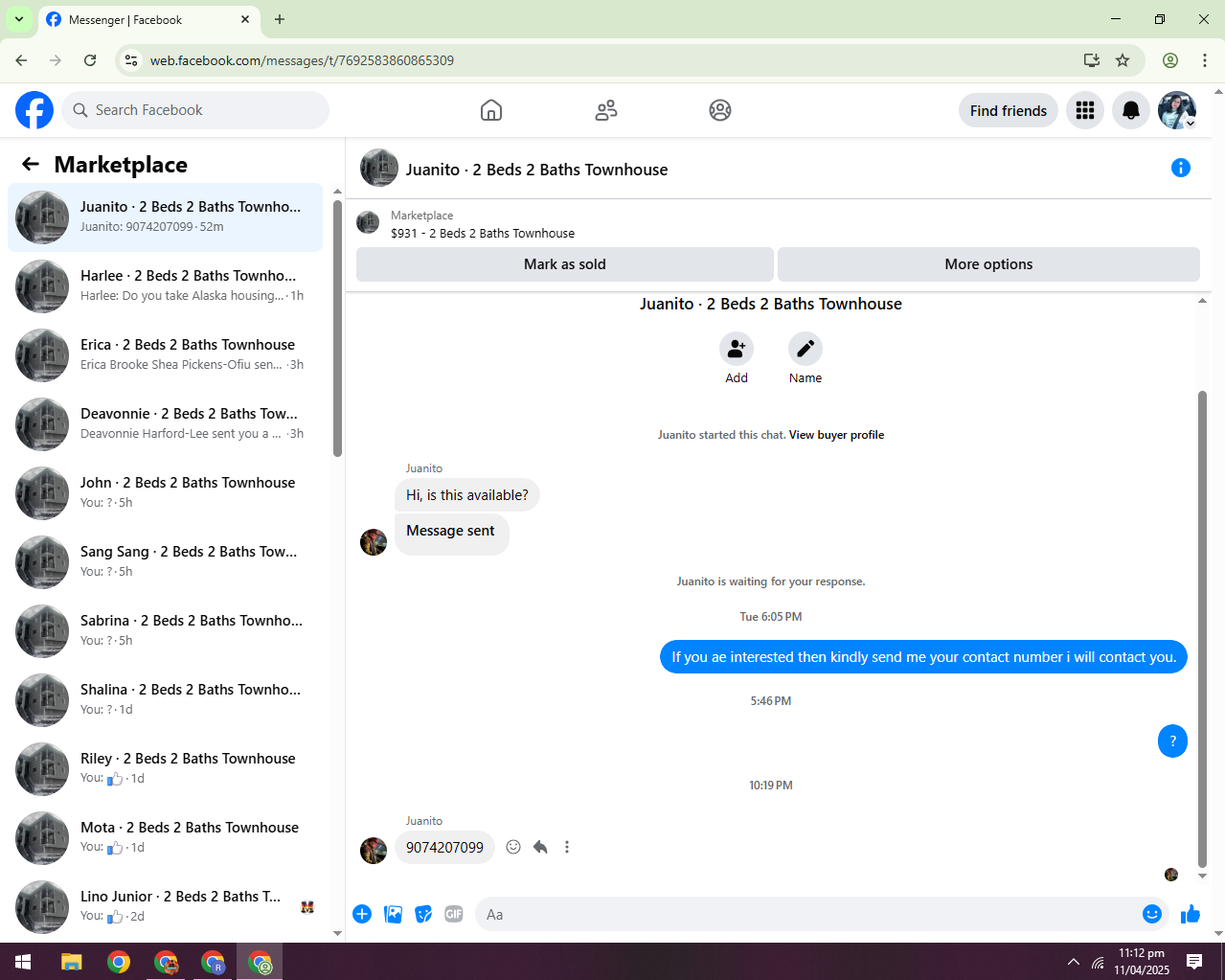Open Shalina conversation in the list
This screenshot has width=1225, height=980.
165,700
